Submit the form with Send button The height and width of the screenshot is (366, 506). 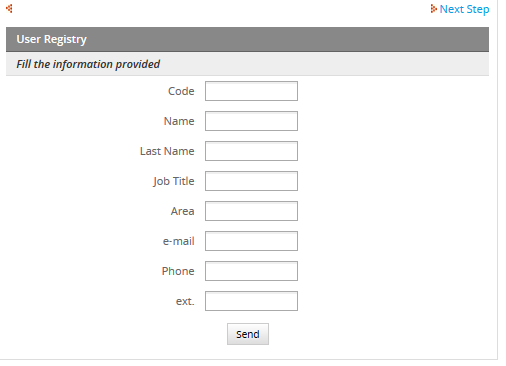248,334
